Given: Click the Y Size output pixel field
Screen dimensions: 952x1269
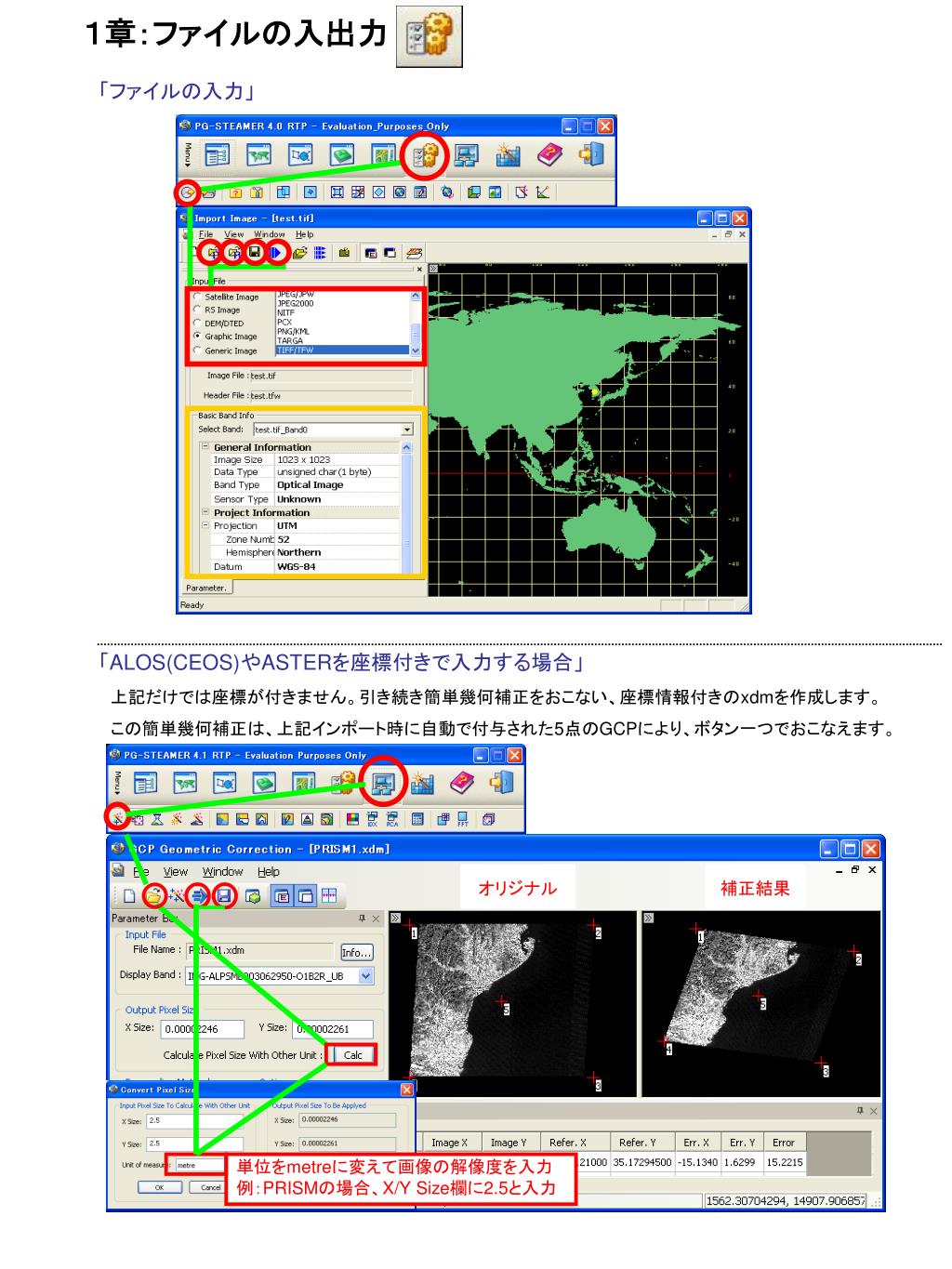Looking at the screenshot, I should point(334,1029).
